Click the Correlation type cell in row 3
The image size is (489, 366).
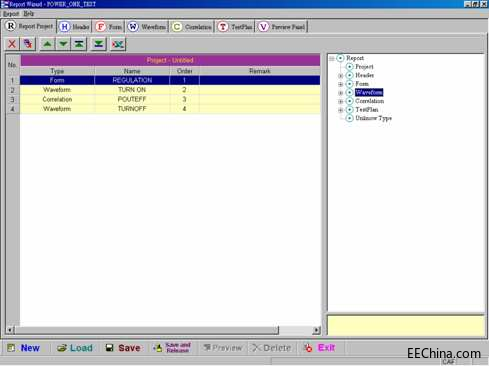[x=57, y=99]
